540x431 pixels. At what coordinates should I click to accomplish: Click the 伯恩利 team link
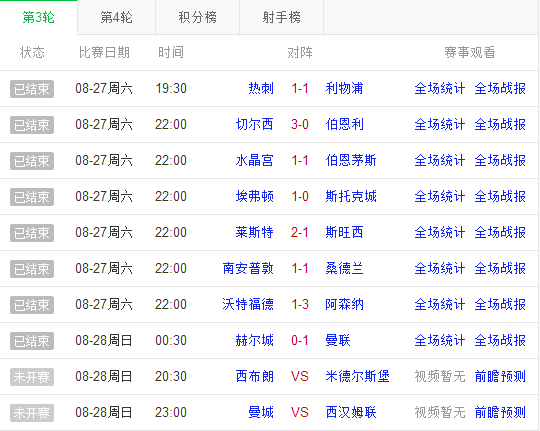click(344, 124)
